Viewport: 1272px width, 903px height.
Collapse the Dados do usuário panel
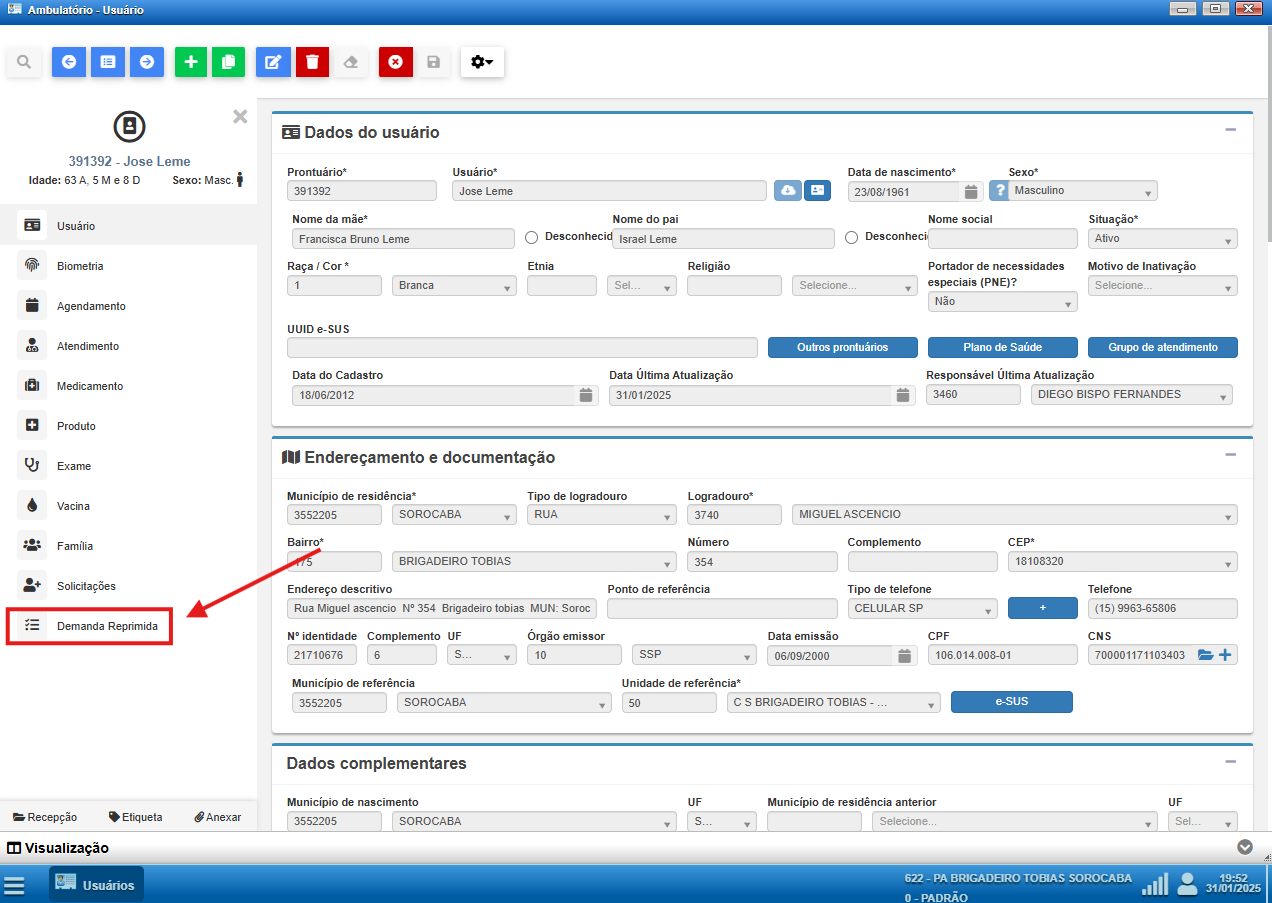click(1231, 130)
